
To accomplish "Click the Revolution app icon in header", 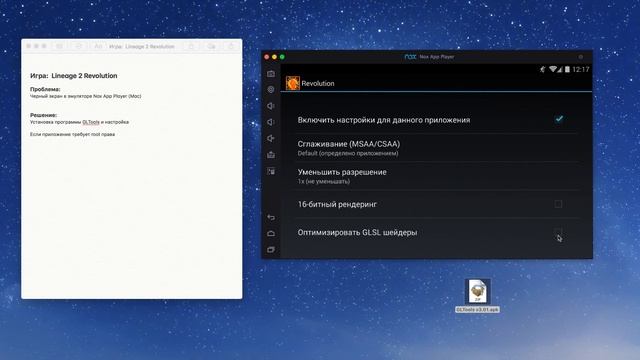I will [x=293, y=83].
